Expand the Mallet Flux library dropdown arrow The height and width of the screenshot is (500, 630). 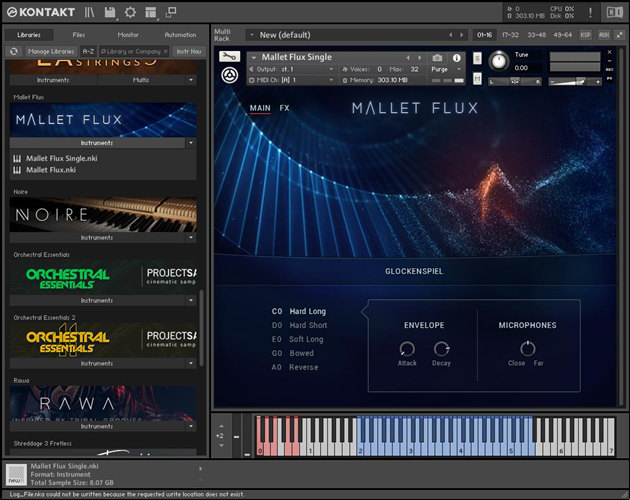coord(191,143)
